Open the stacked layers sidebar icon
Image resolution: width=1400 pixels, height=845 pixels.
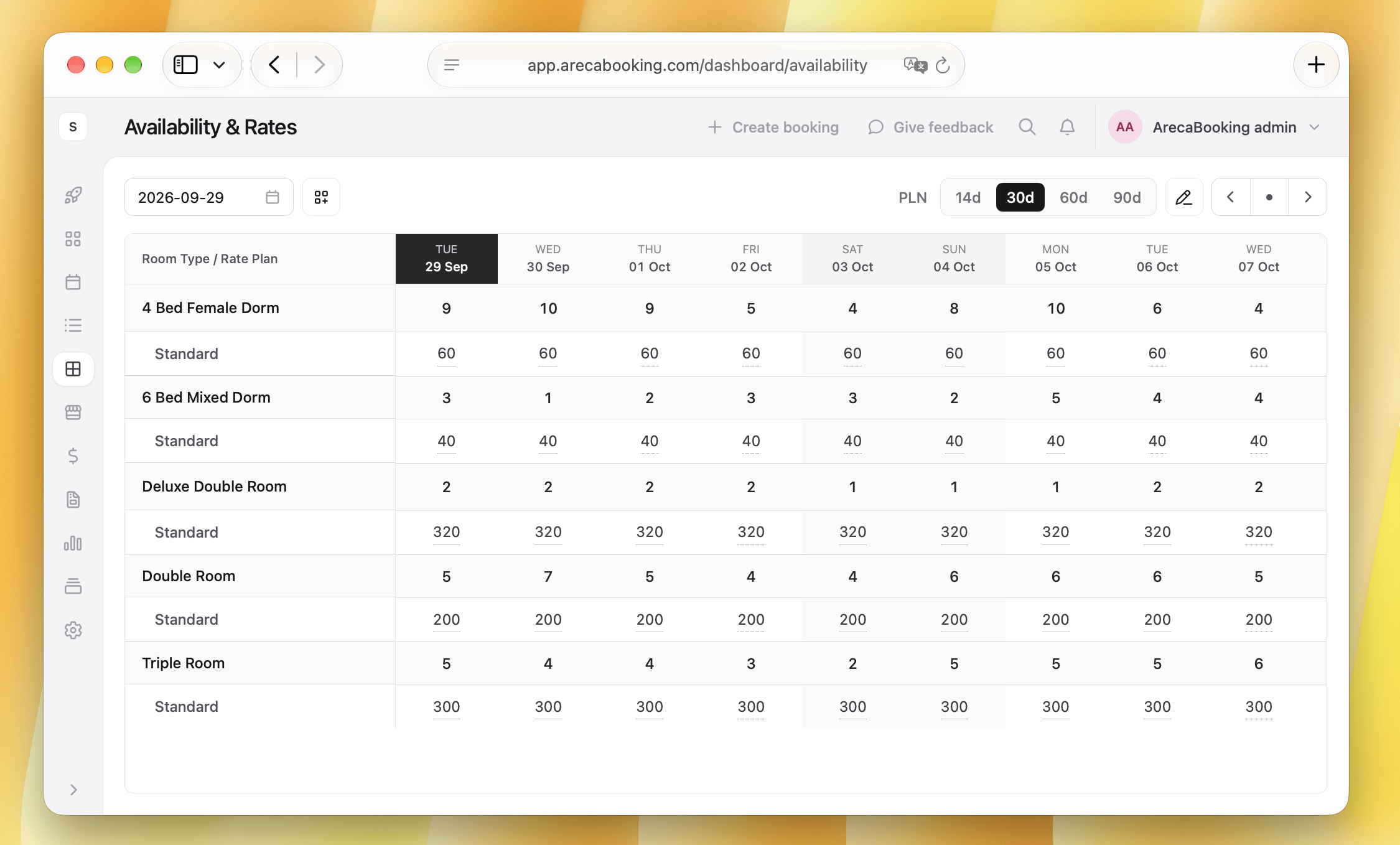[x=73, y=586]
